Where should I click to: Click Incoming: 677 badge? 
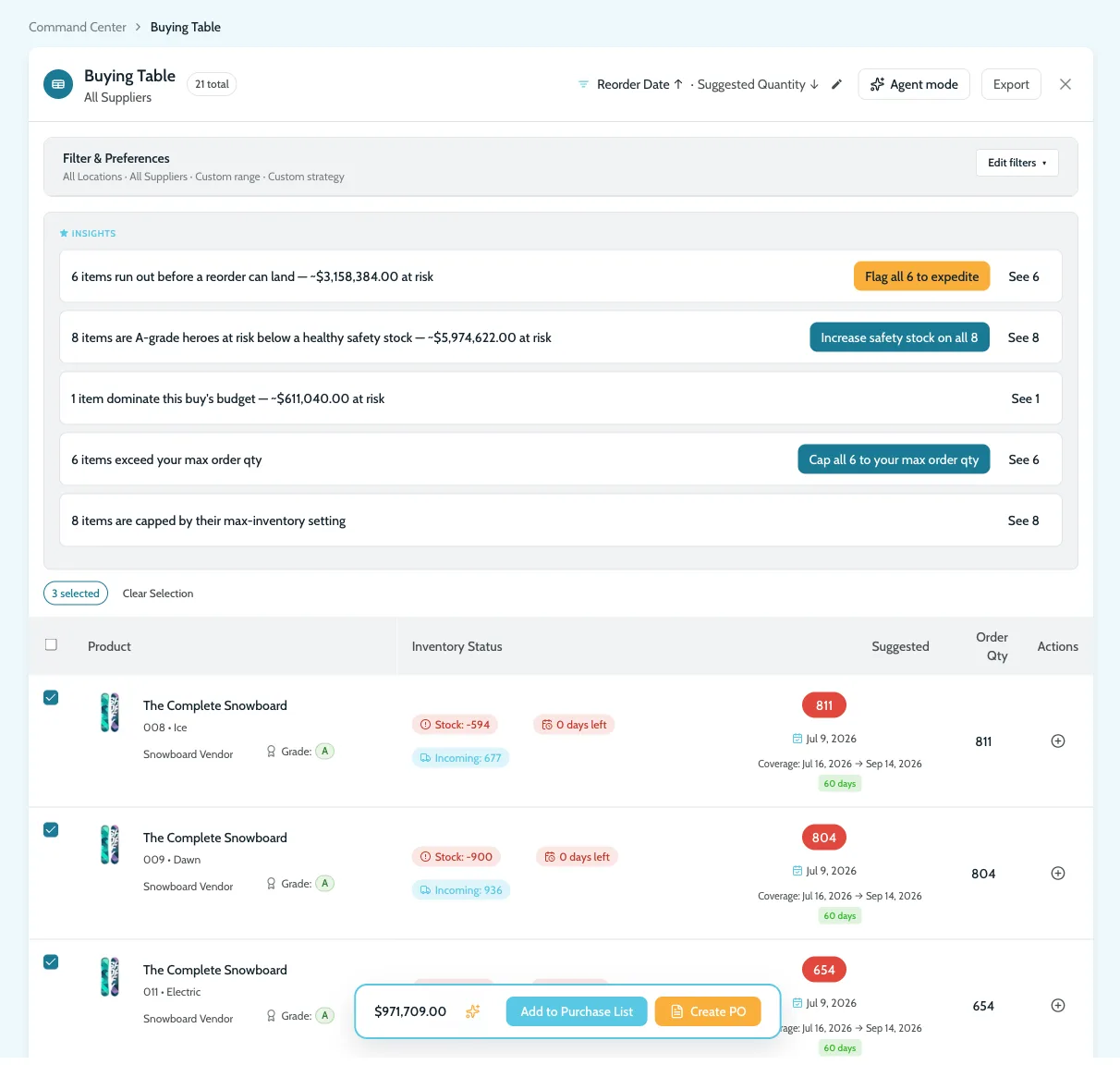point(460,758)
